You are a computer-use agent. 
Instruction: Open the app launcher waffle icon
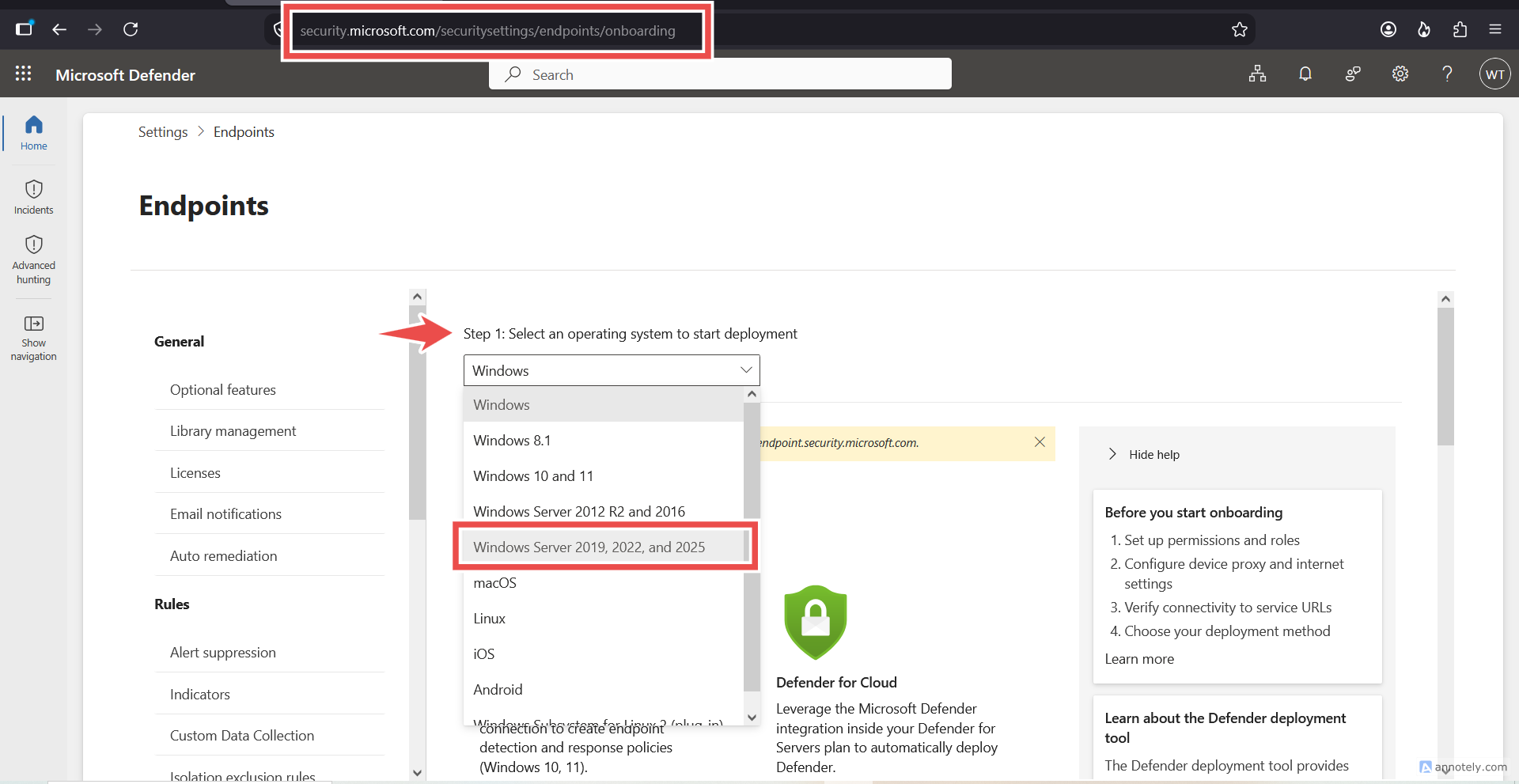pos(24,74)
